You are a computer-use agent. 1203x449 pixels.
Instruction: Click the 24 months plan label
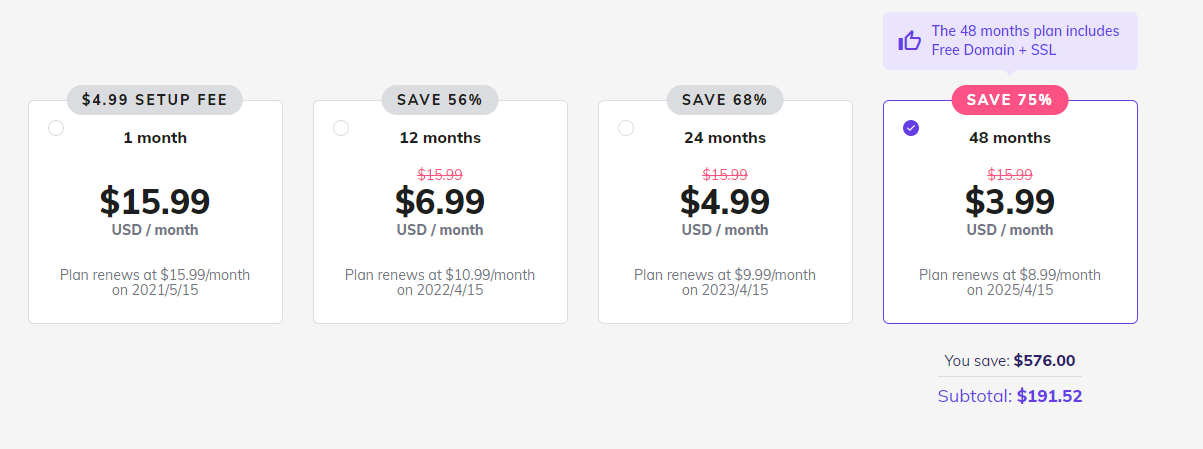725,138
